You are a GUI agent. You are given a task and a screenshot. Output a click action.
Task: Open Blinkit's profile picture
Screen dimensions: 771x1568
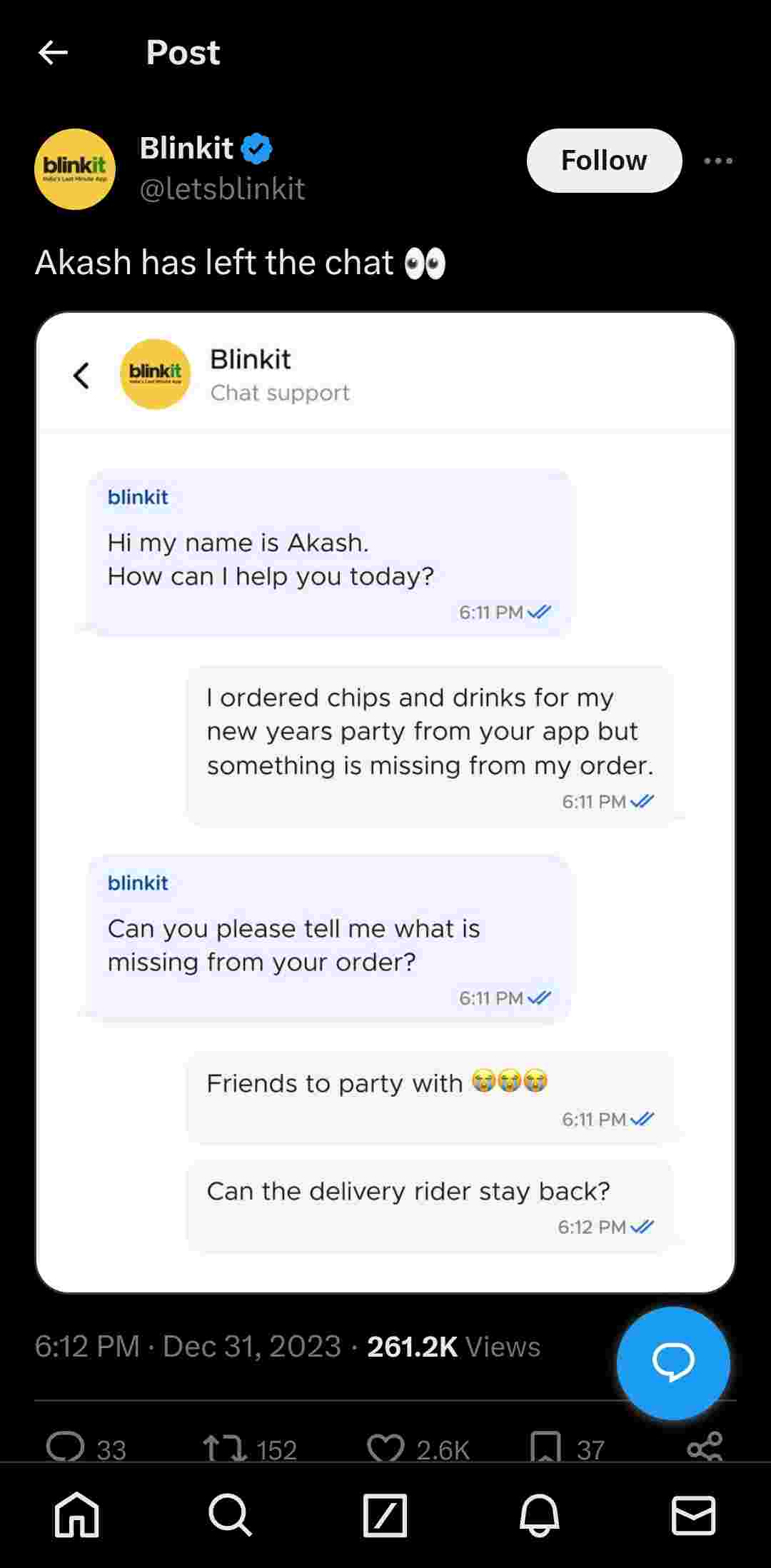75,169
